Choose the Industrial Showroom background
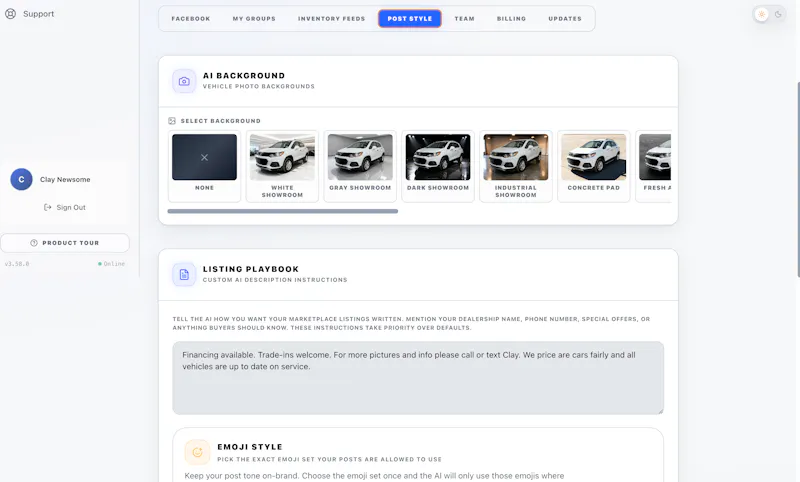Viewport: 800px width, 482px height. [x=516, y=166]
